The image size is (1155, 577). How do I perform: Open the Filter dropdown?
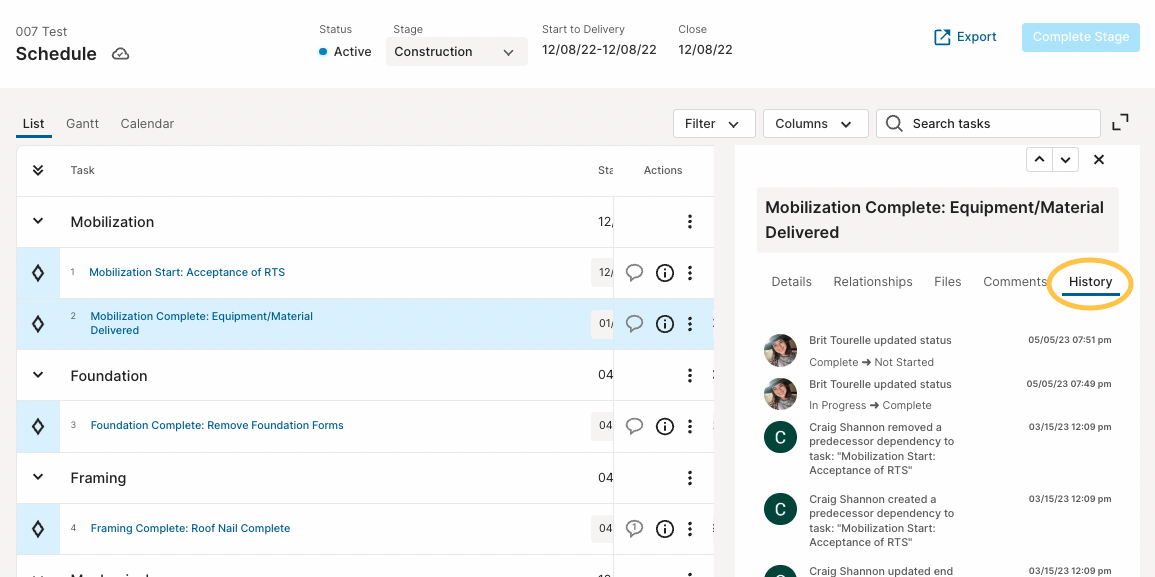pyautogui.click(x=714, y=124)
